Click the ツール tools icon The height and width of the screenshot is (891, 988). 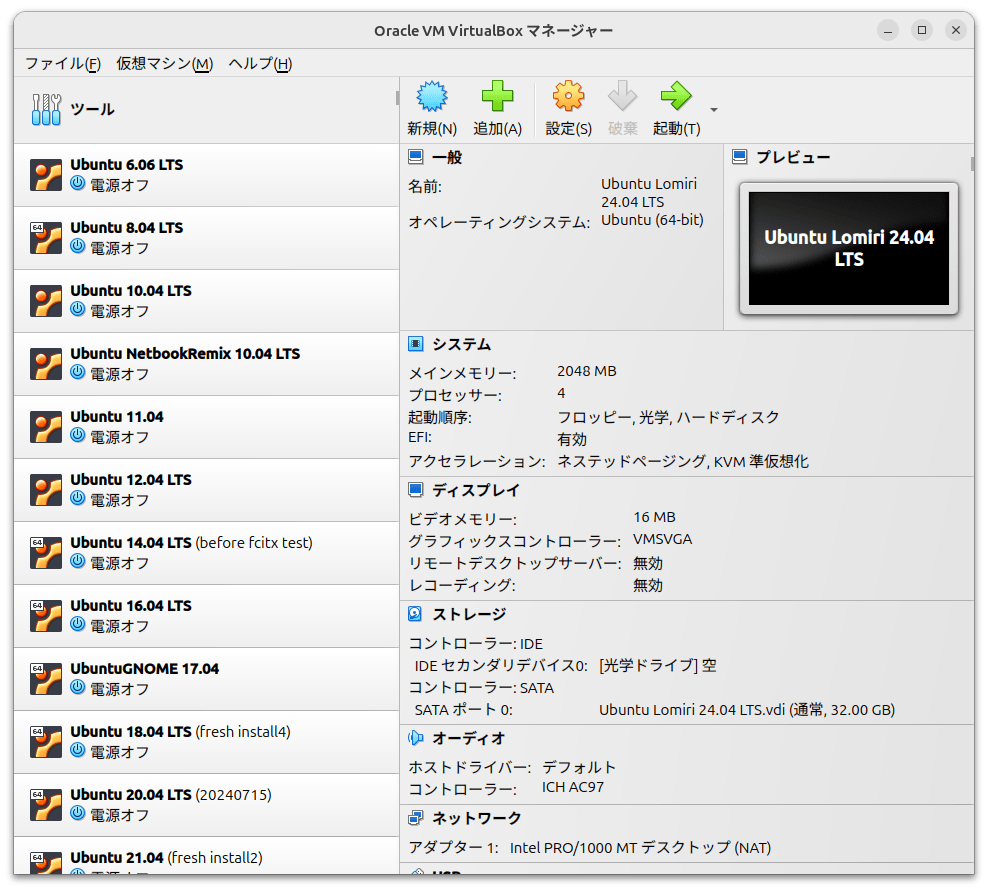[x=46, y=109]
